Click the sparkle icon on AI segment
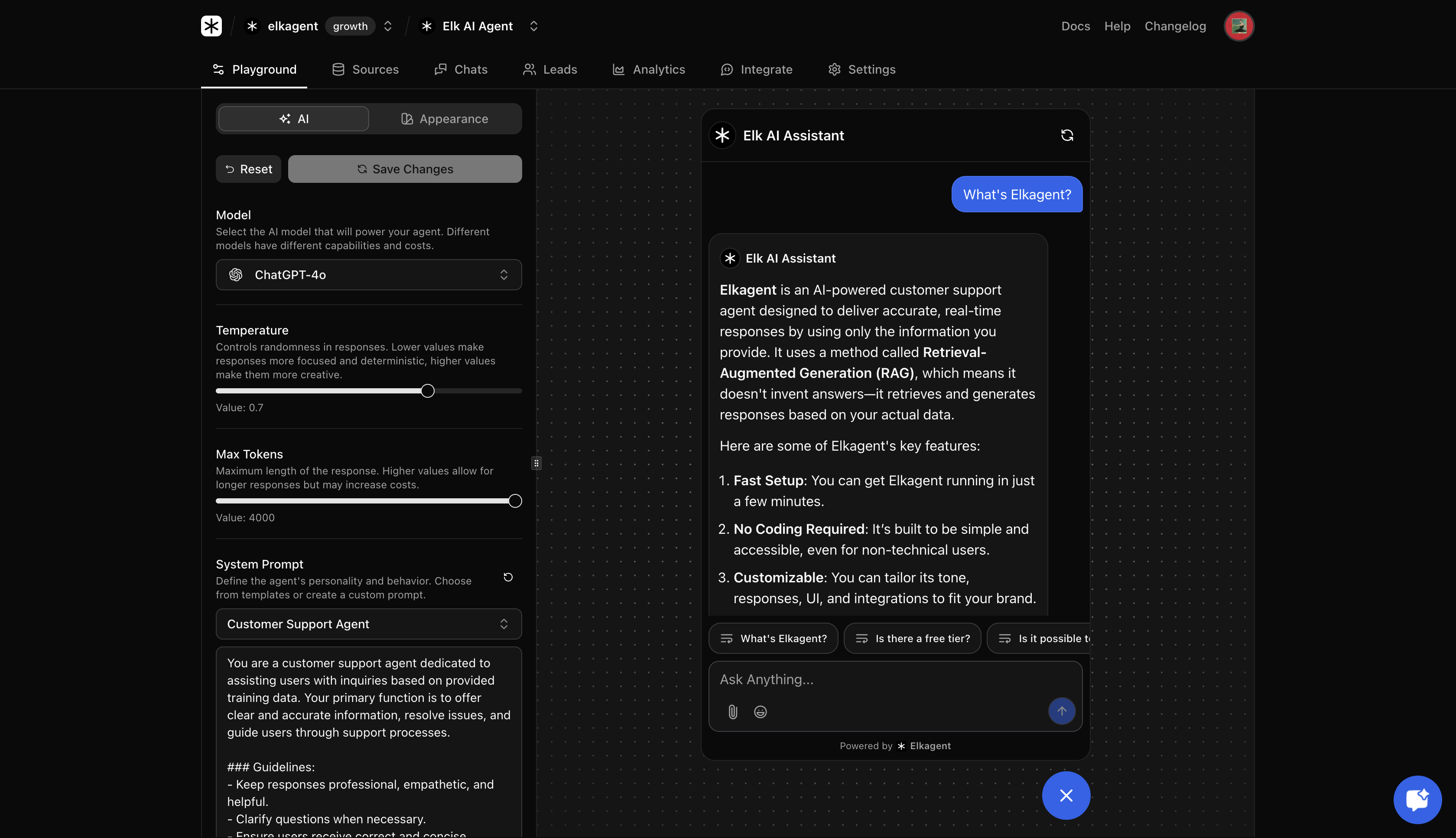This screenshot has height=838, width=1456. [x=285, y=119]
